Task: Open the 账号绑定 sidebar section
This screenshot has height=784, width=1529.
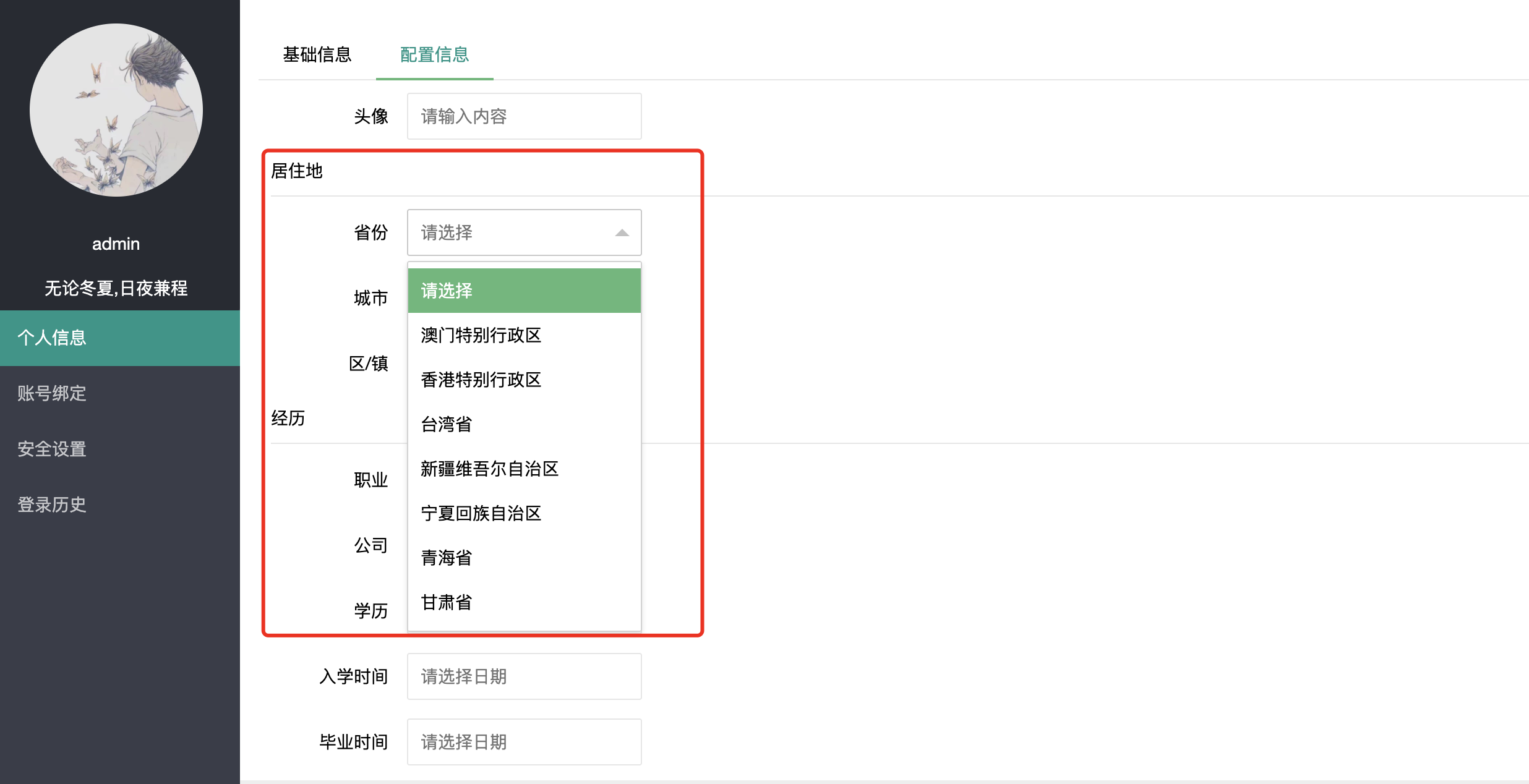Action: point(52,393)
